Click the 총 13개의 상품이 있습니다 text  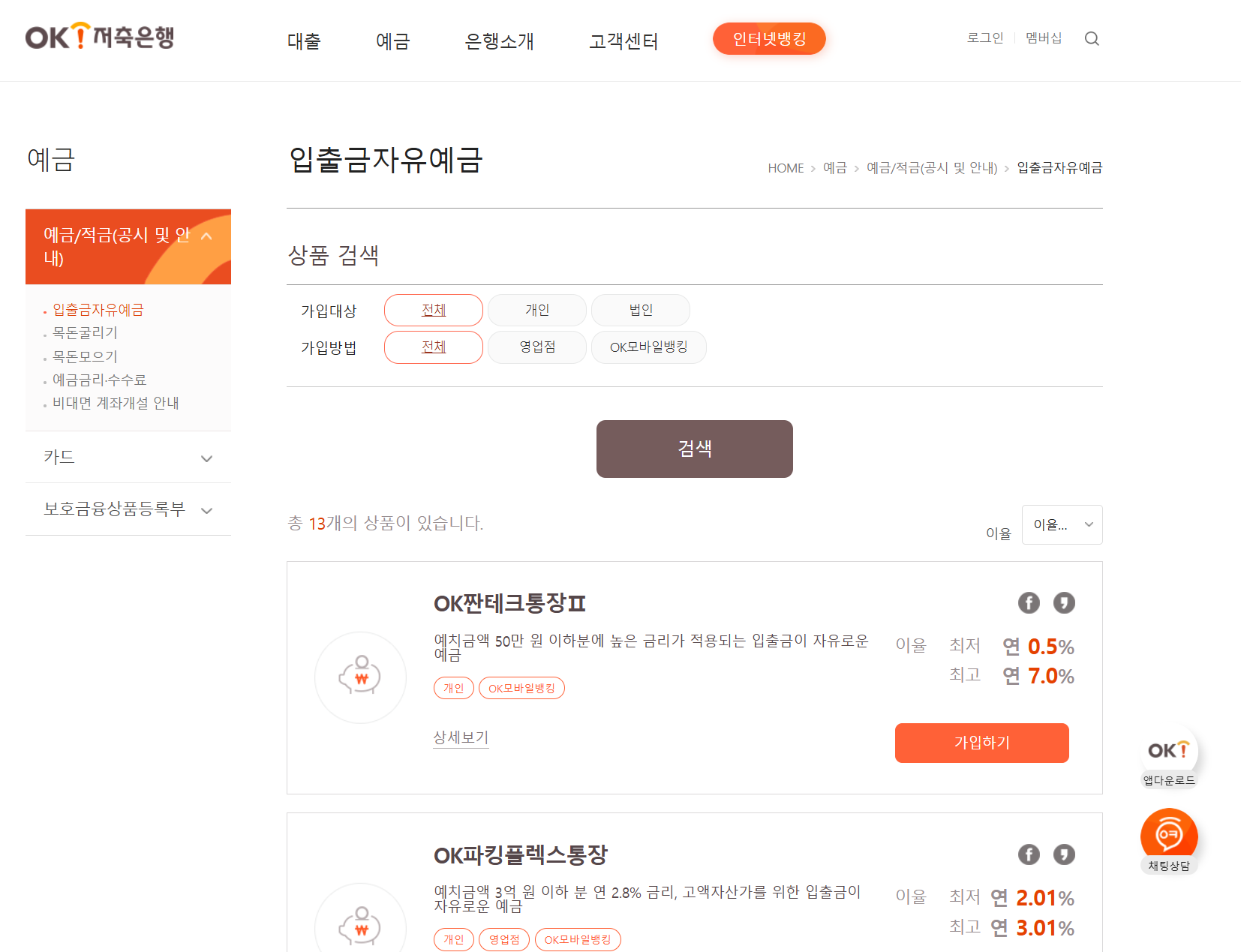pos(385,523)
